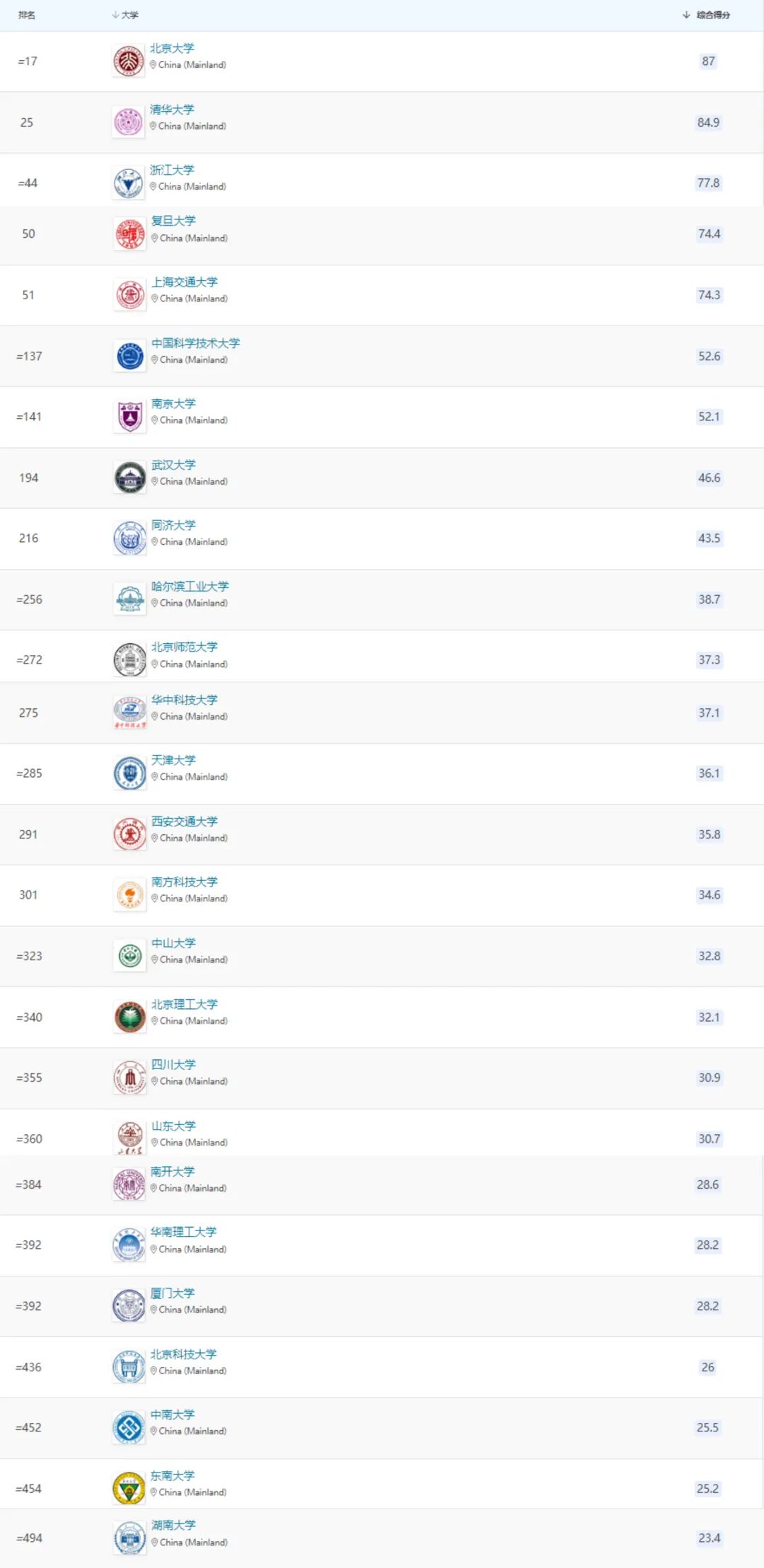Click the Wuhan University (武汉大学) logo
764x1568 pixels.
pos(129,478)
